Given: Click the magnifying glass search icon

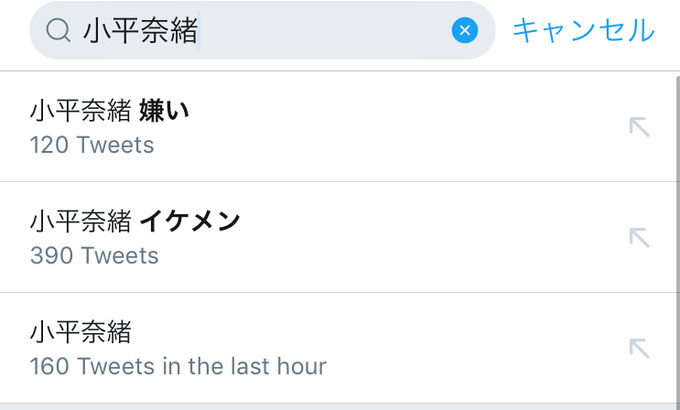Looking at the screenshot, I should tap(58, 30).
